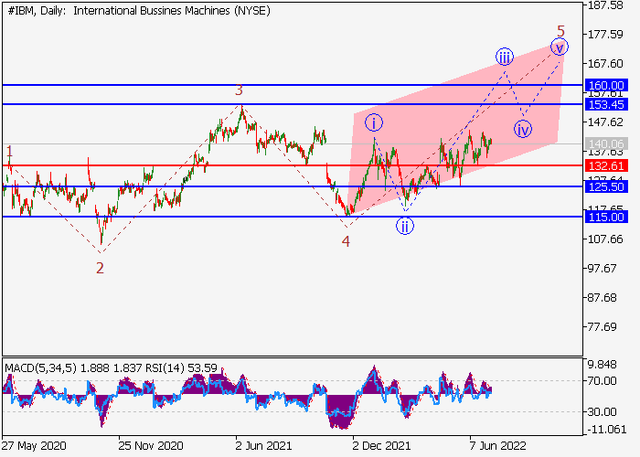Click the 70.00 RSI level value
The height and width of the screenshot is (457, 640).
[602, 381]
